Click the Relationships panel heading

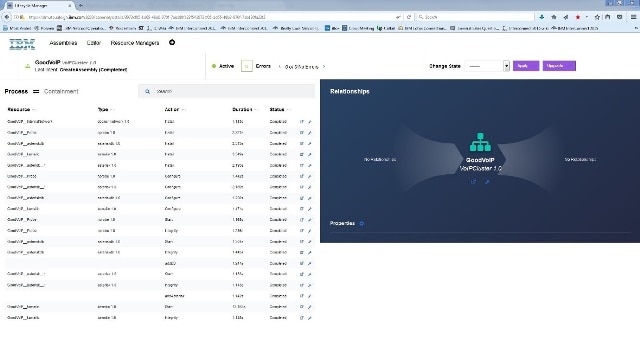350,91
